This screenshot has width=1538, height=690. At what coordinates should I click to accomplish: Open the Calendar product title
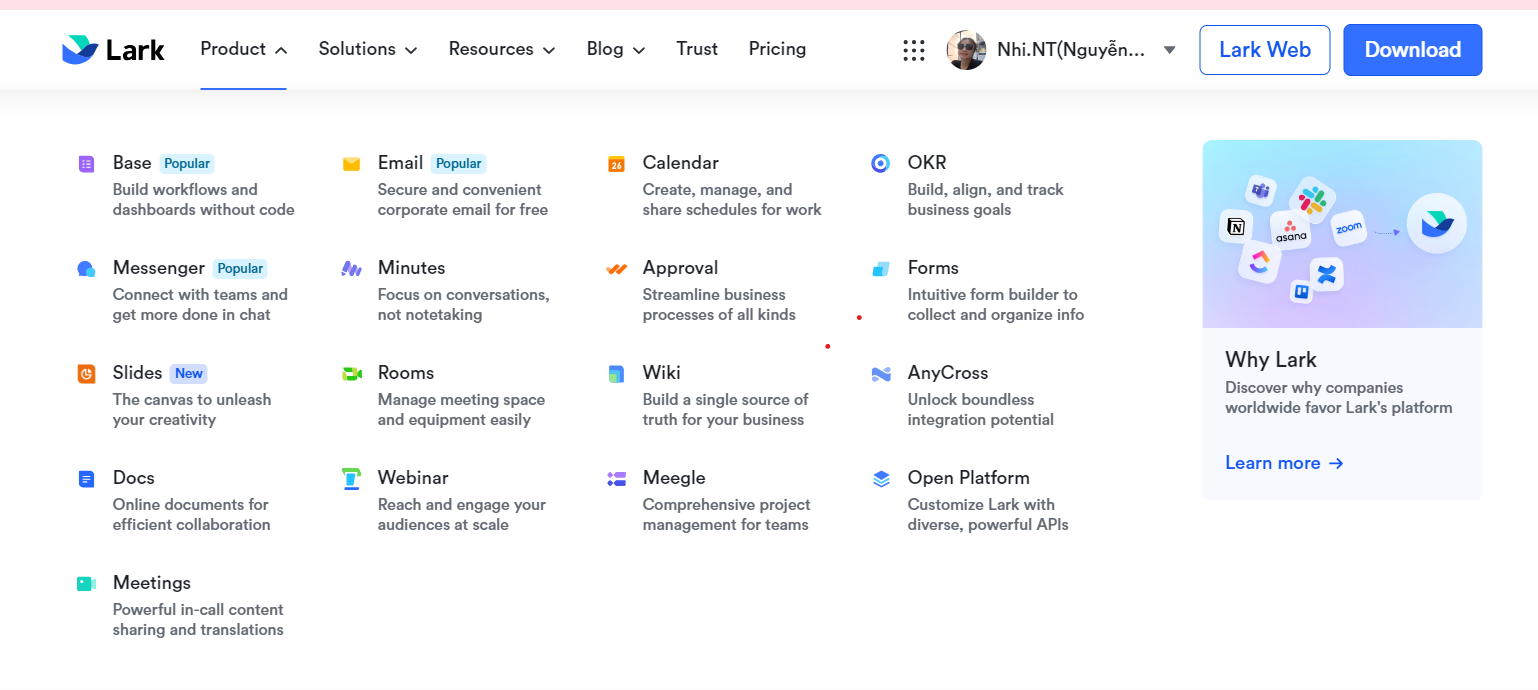pos(681,163)
